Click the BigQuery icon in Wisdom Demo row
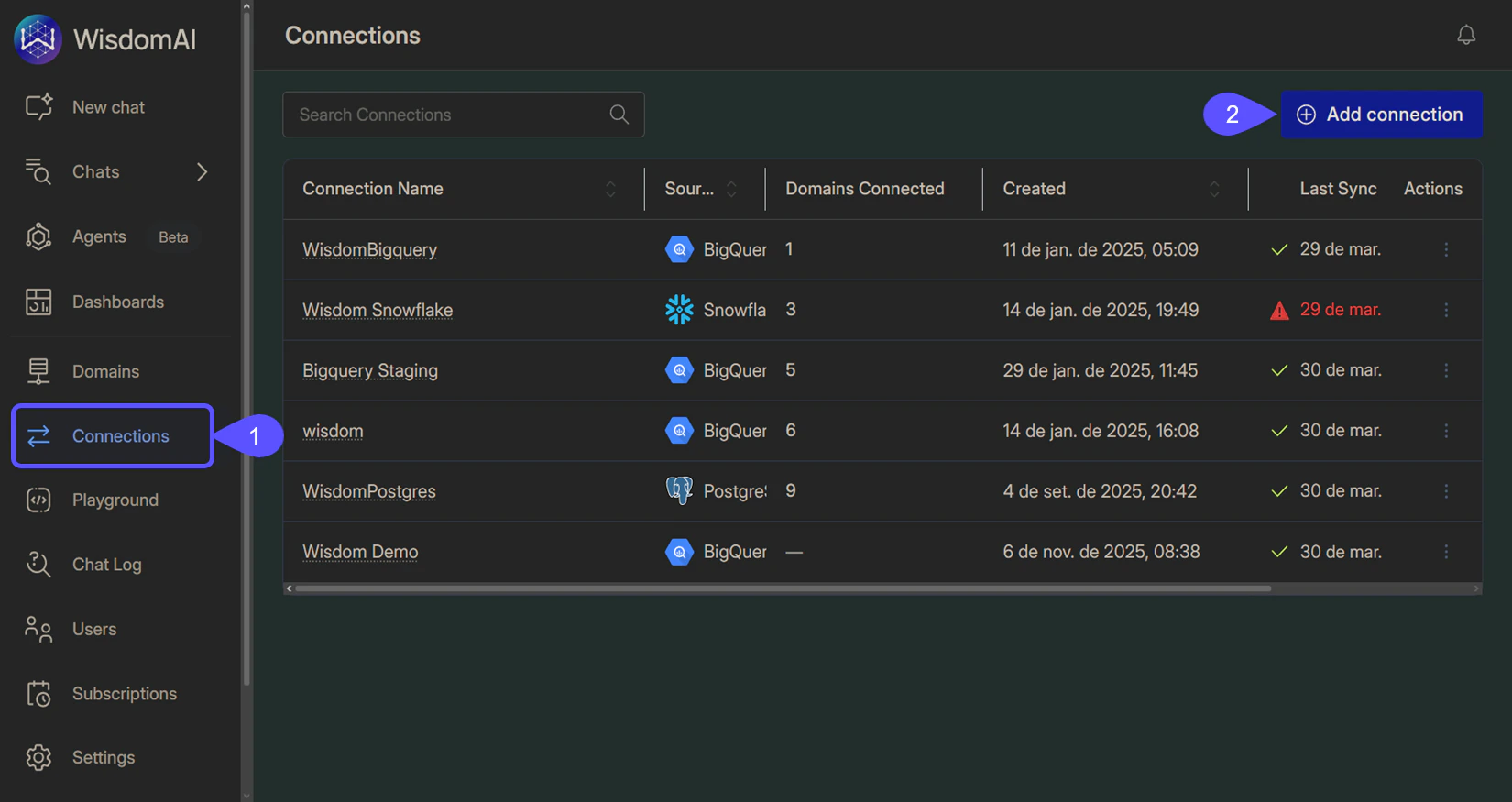Screen dimensions: 1512x802 tap(679, 552)
